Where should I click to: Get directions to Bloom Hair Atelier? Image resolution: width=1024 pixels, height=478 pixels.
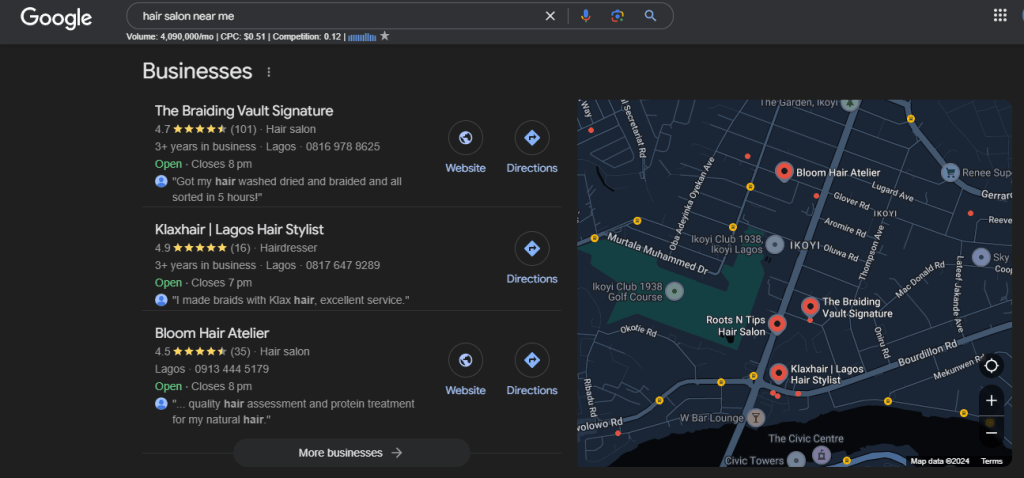click(x=531, y=370)
